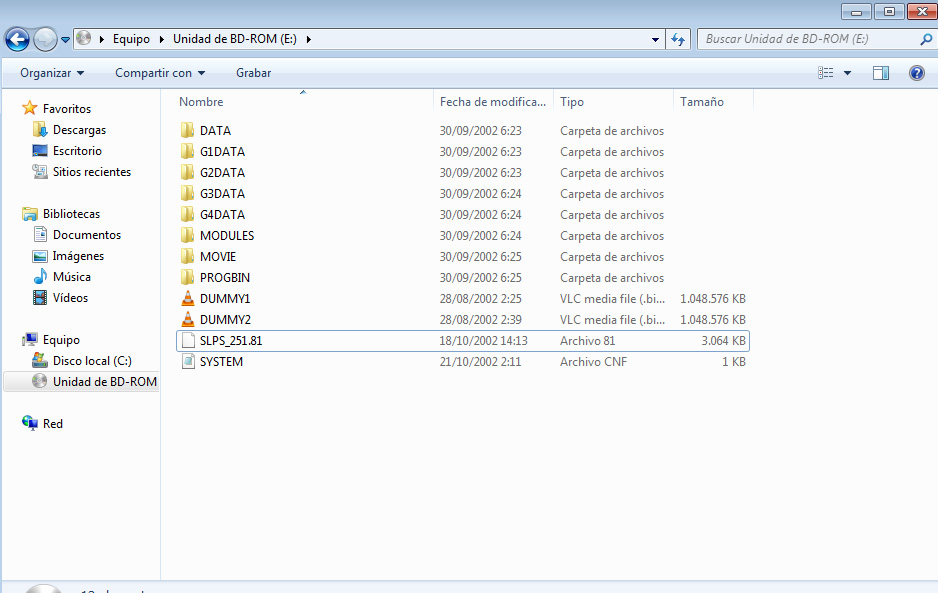Select the DATA folder icon

click(188, 130)
